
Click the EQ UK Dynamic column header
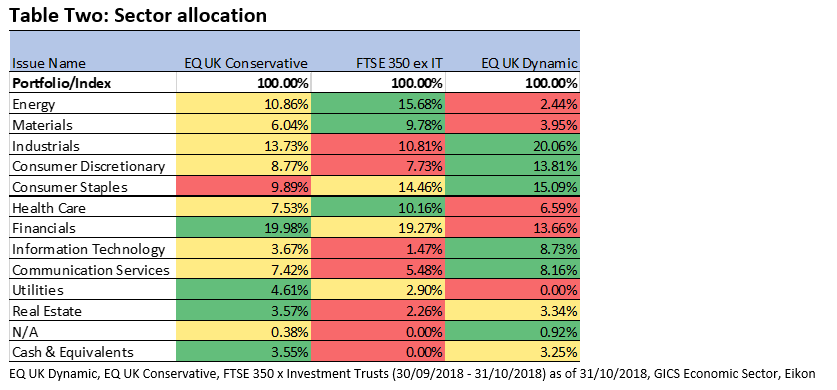529,63
